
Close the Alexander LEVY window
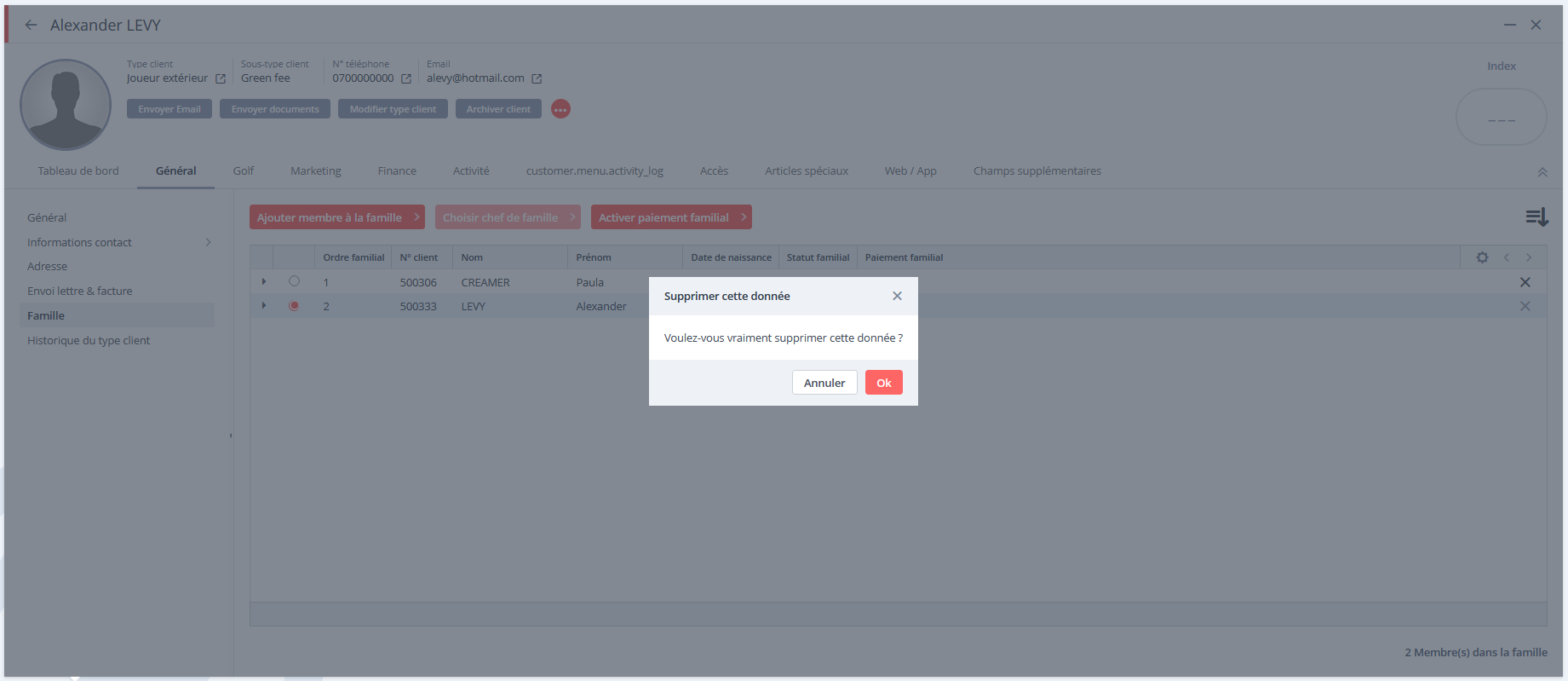[1536, 25]
